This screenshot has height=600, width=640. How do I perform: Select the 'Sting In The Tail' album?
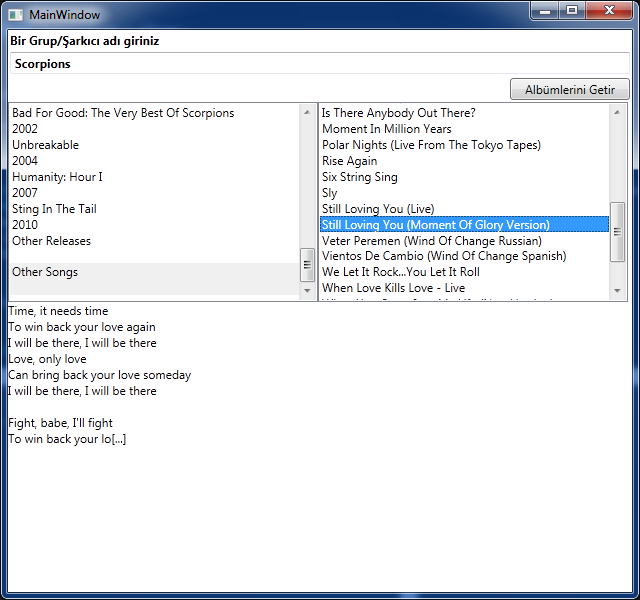point(54,209)
